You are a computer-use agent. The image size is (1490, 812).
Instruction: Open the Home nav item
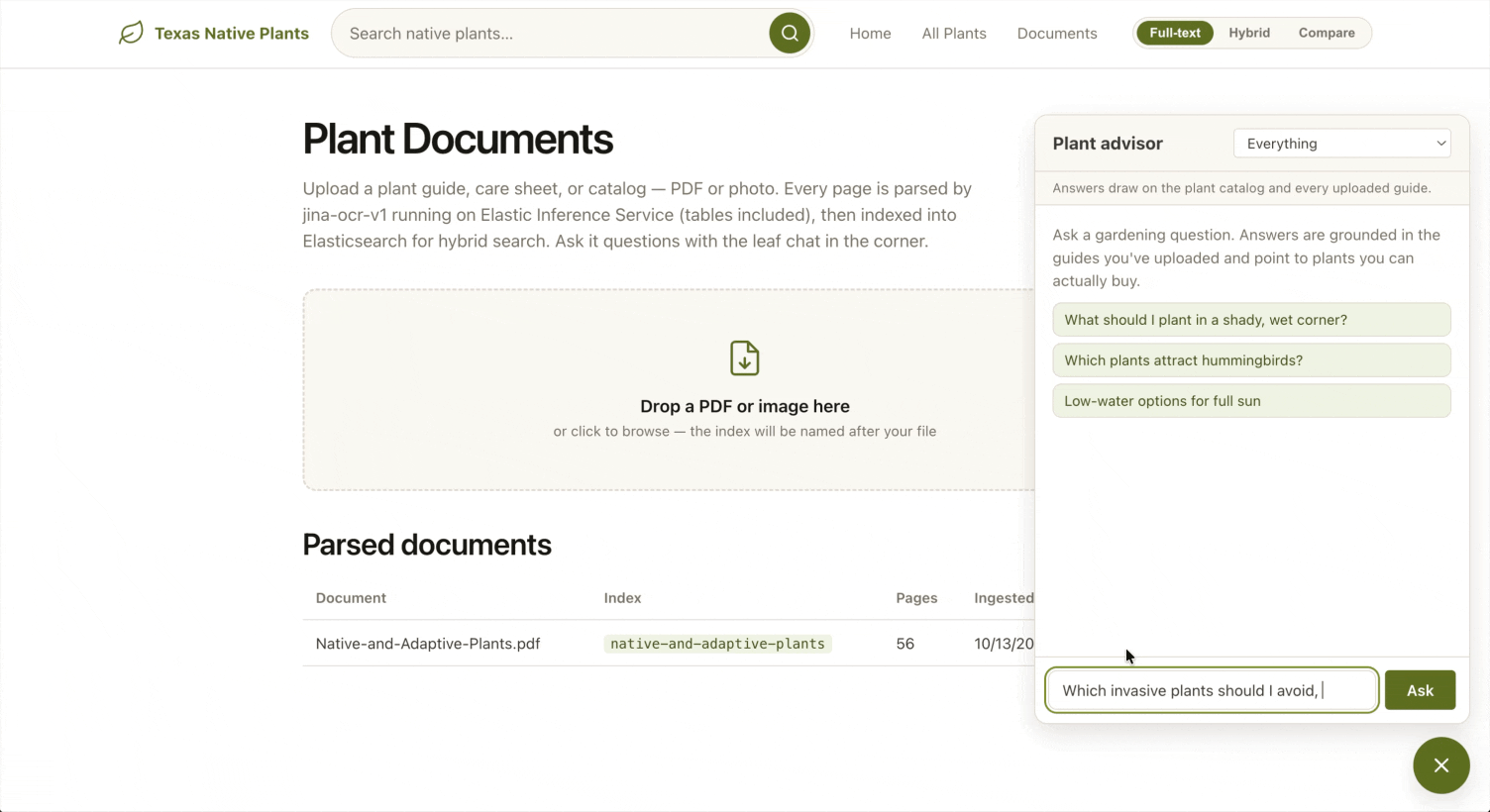(x=870, y=34)
